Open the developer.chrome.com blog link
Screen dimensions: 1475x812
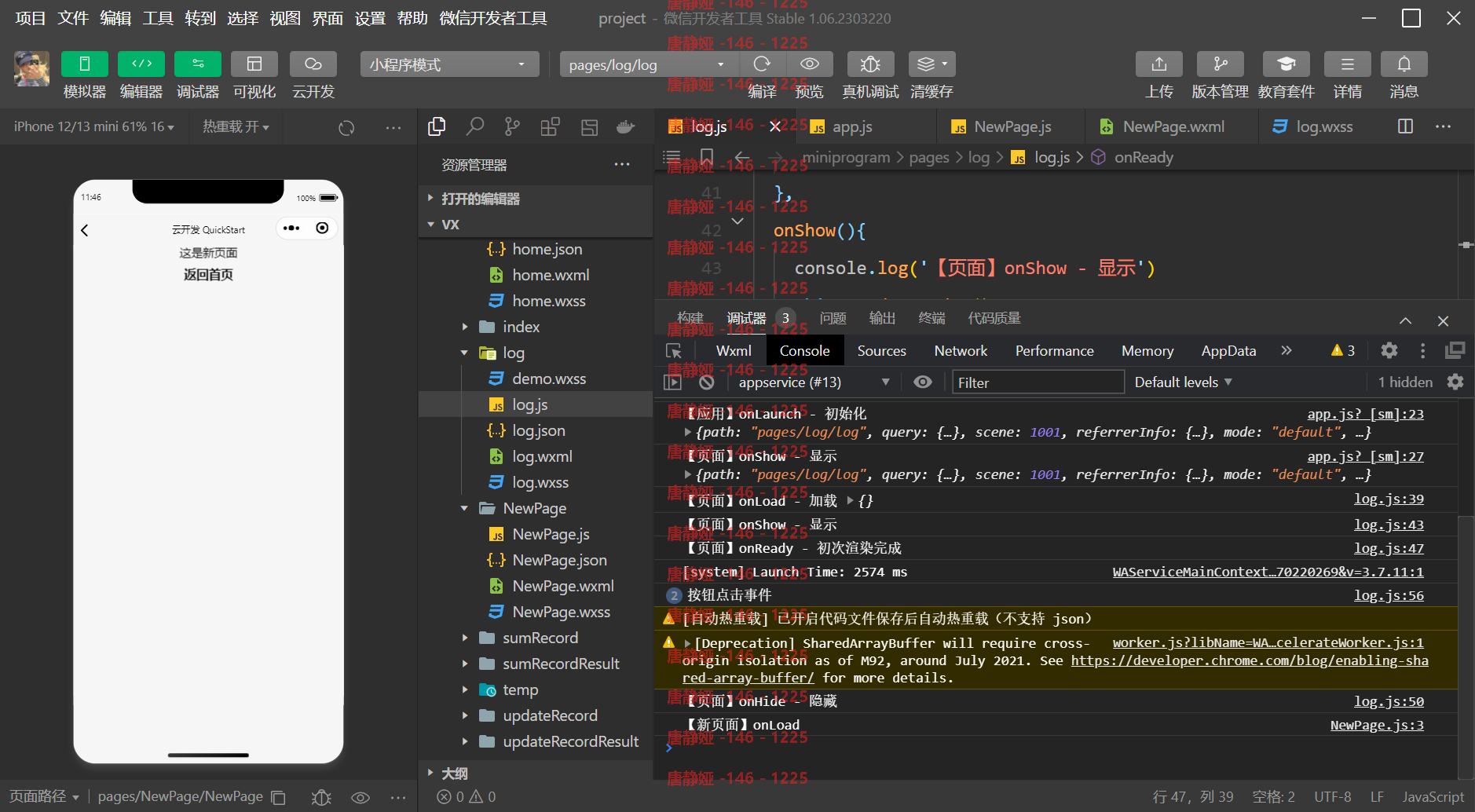1250,661
